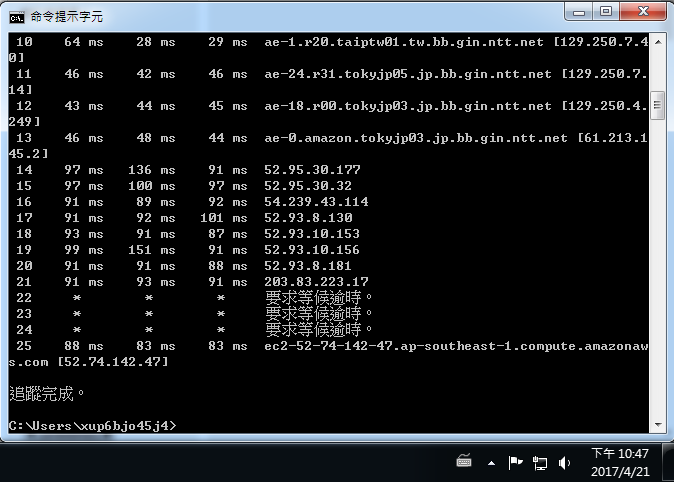The height and width of the screenshot is (483, 674).
Task: Click the date 2017/4/21 in the tray
Action: coord(620,472)
